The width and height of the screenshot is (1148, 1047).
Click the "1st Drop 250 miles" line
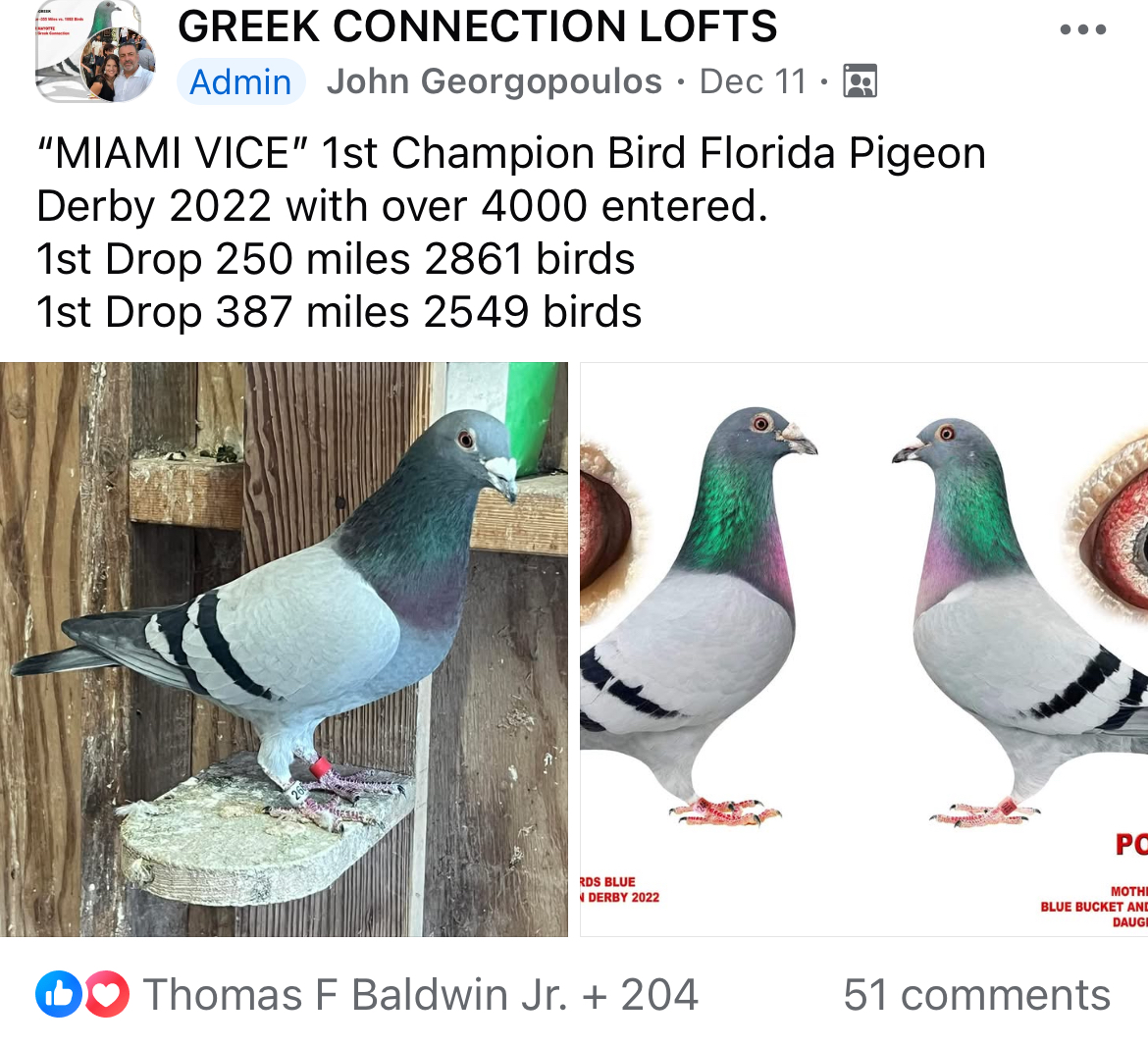tap(336, 259)
